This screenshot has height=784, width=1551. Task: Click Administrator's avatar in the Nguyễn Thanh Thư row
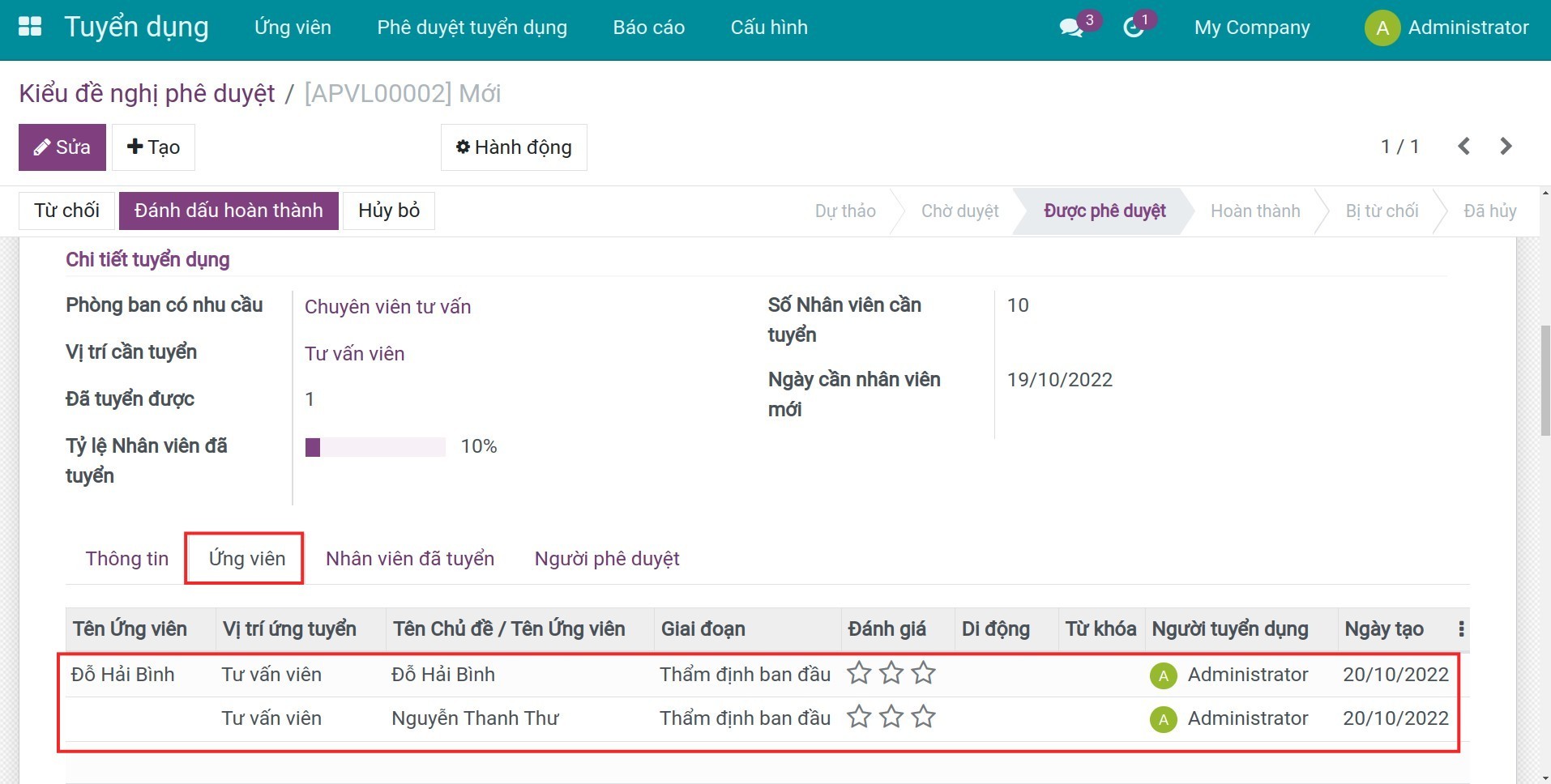(1163, 718)
